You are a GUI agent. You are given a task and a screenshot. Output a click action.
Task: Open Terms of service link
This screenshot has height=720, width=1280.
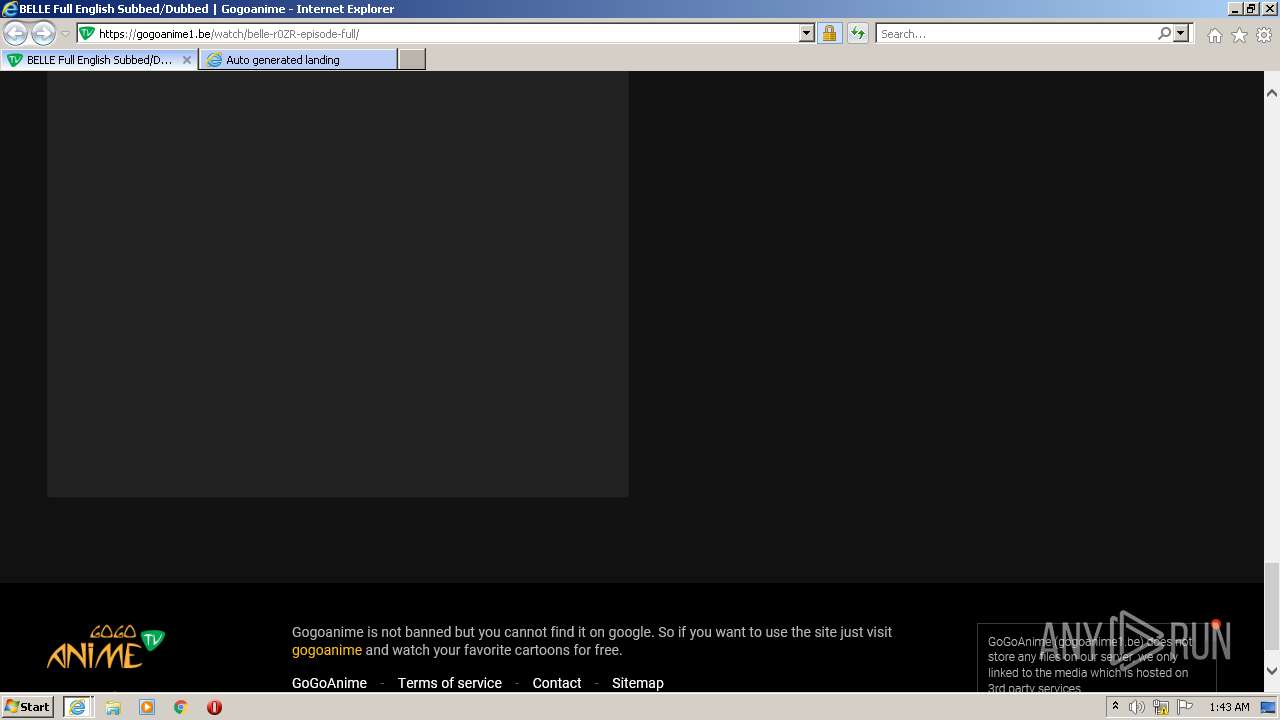coord(450,683)
